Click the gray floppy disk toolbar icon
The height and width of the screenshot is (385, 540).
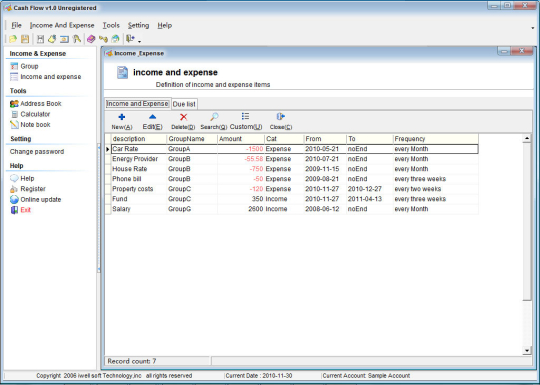[x=40, y=39]
